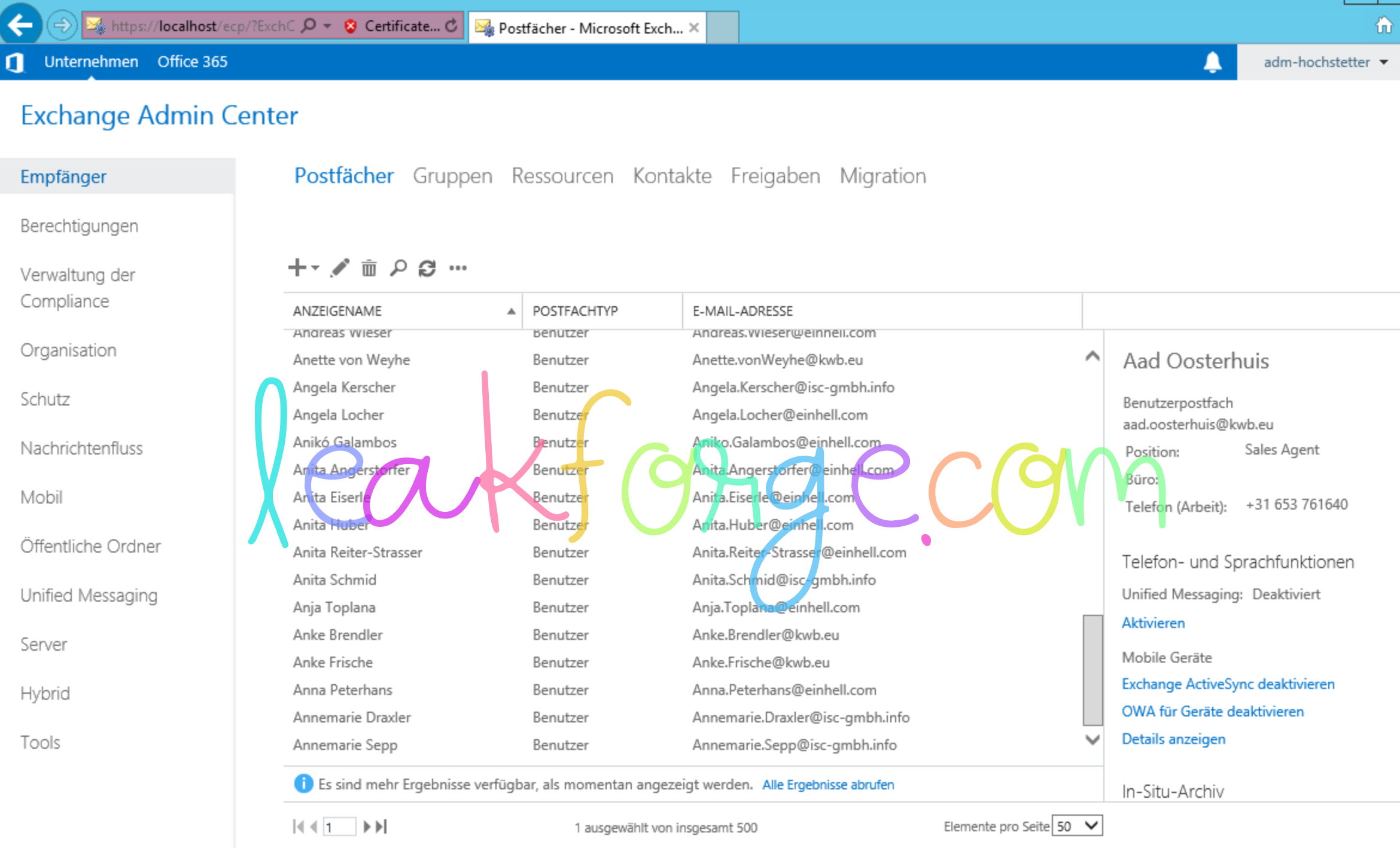The height and width of the screenshot is (848, 1400).
Task: Click scroll down arrow of mailbox list
Action: pyautogui.click(x=1092, y=740)
